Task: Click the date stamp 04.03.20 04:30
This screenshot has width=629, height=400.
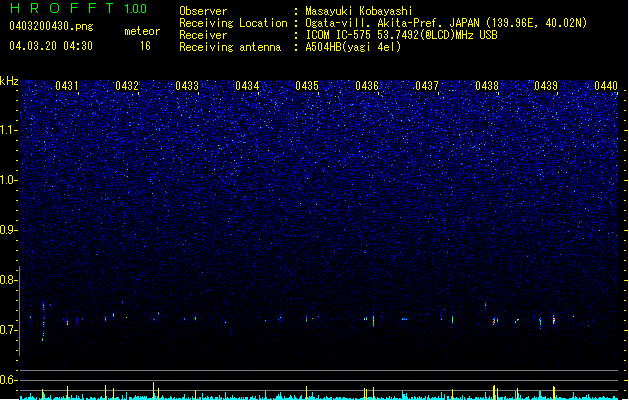Action: [x=51, y=46]
